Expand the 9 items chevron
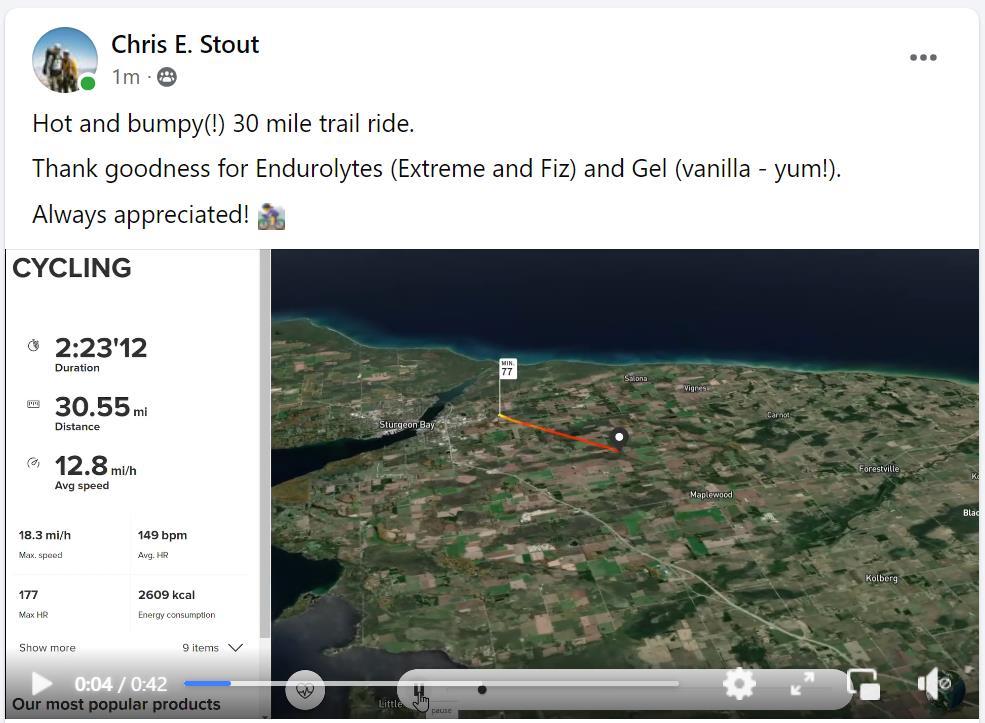 click(x=236, y=648)
